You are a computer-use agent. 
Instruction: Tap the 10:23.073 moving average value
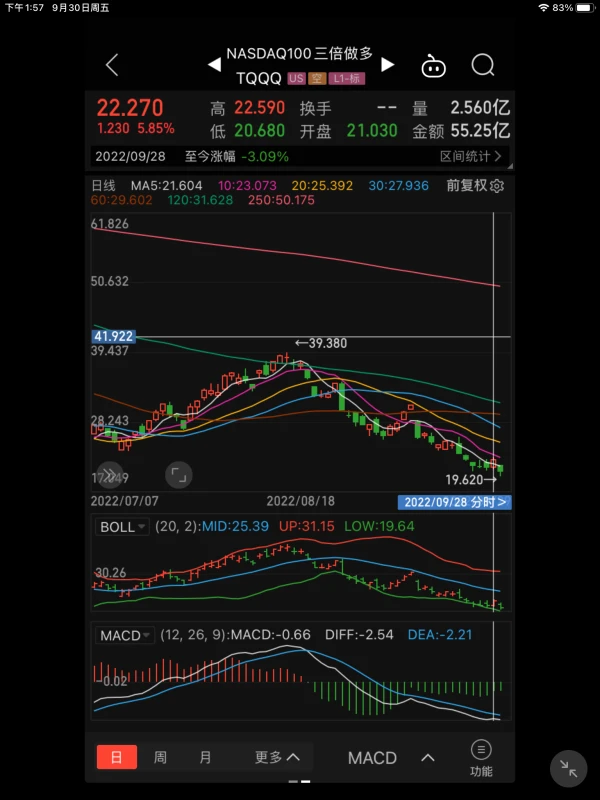click(247, 186)
